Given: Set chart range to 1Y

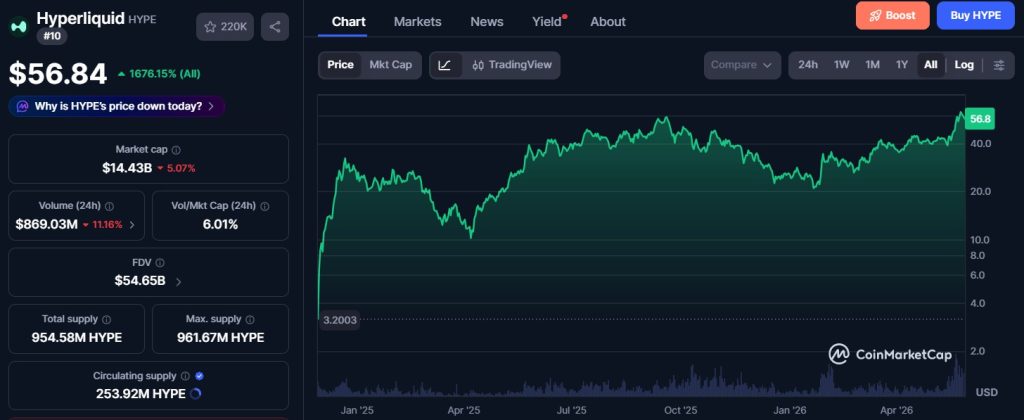Looking at the screenshot, I should tap(902, 65).
